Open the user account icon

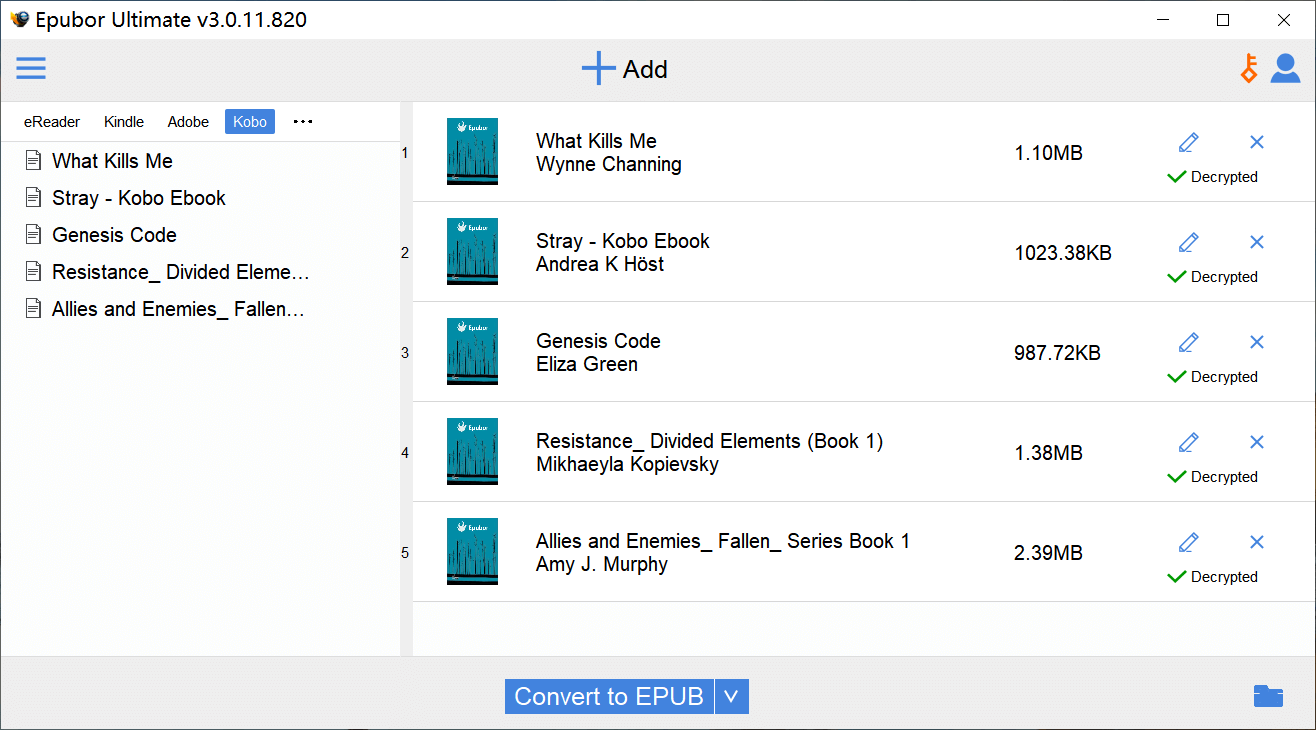[1285, 68]
